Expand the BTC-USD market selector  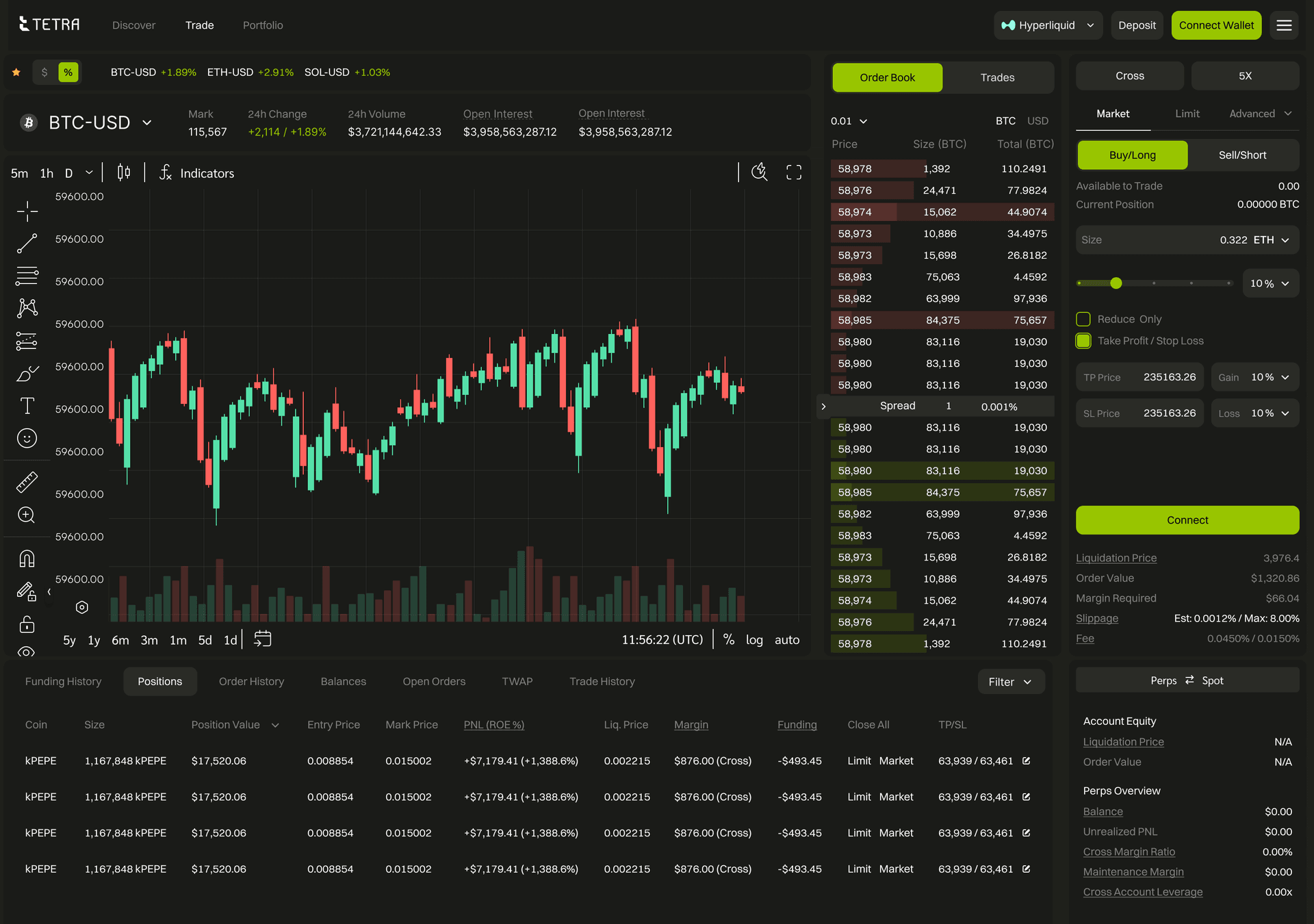pos(90,123)
